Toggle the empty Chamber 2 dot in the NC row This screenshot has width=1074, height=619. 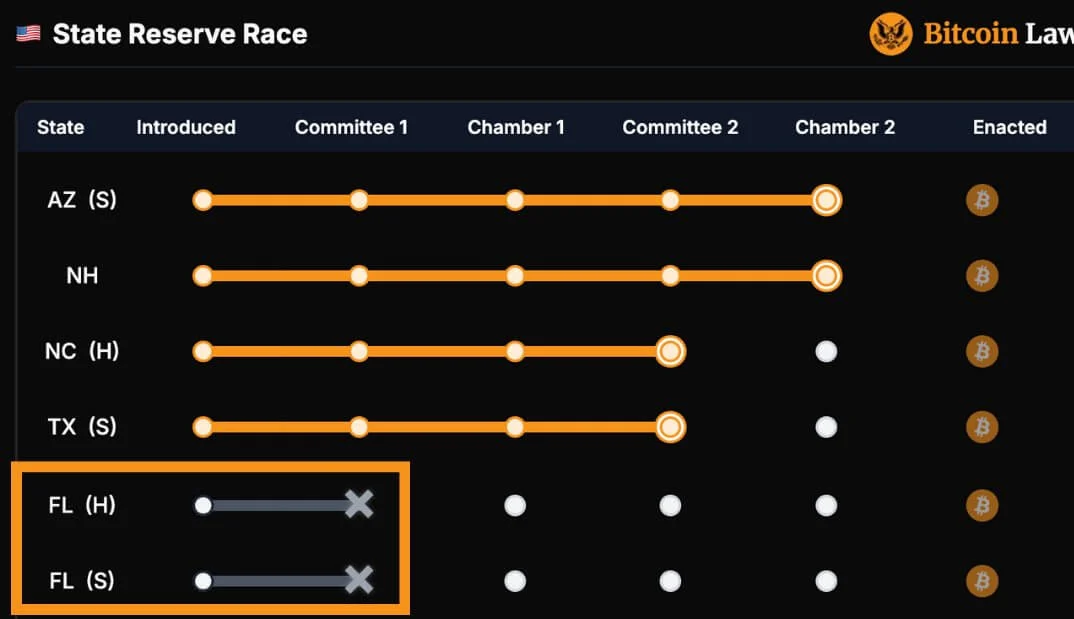pyautogui.click(x=826, y=351)
